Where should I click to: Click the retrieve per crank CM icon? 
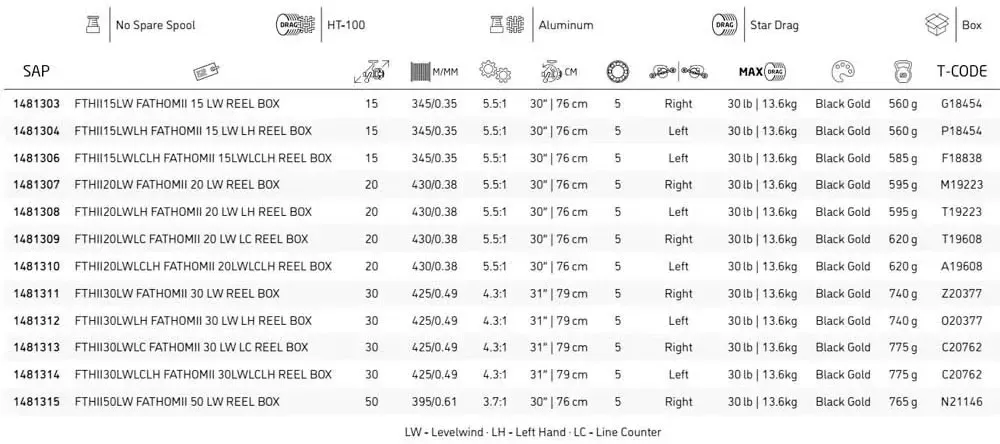click(558, 72)
